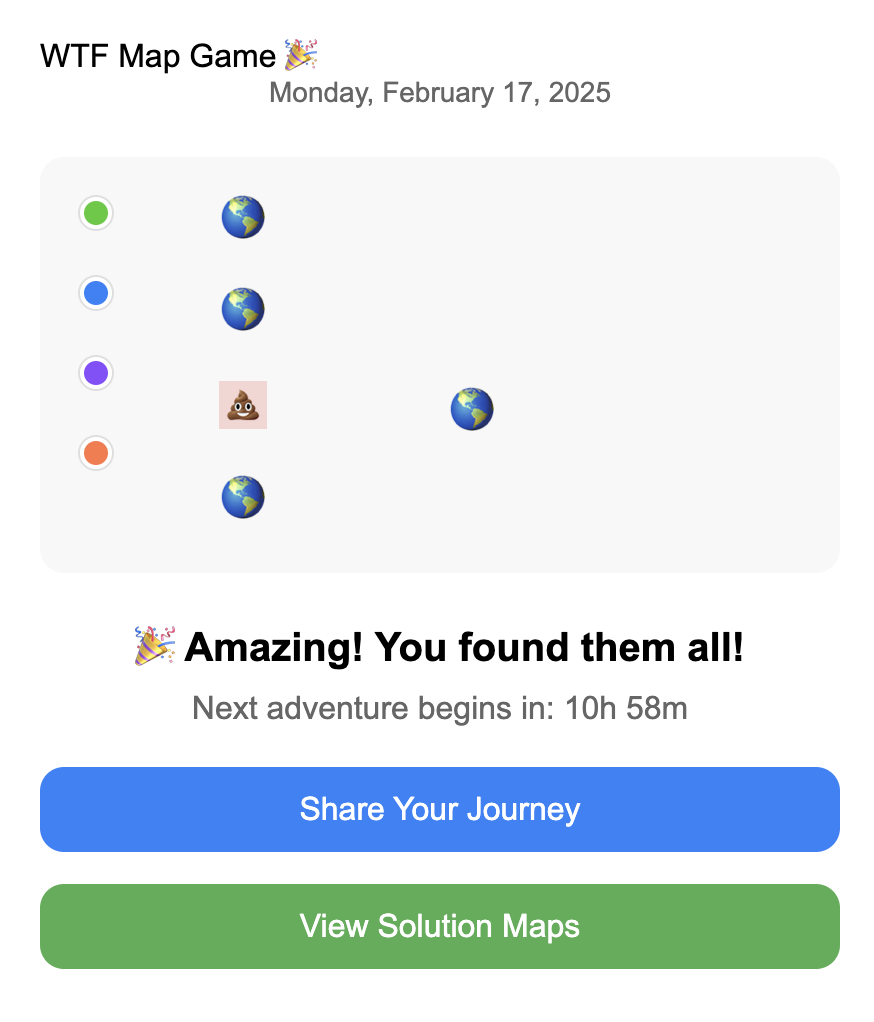The width and height of the screenshot is (874, 1022).
Task: Click the globe emoji in the blue row
Action: tap(242, 309)
